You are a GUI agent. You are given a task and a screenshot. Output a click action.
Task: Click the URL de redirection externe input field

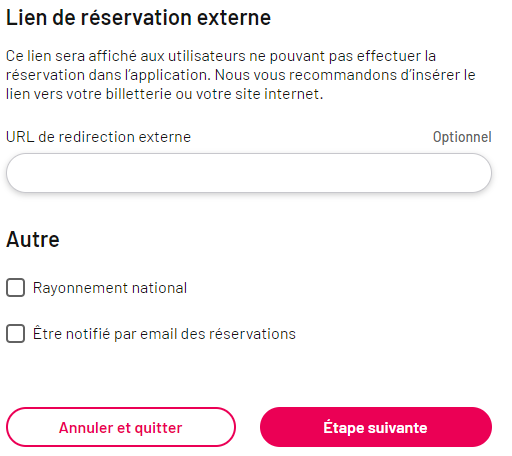(249, 173)
